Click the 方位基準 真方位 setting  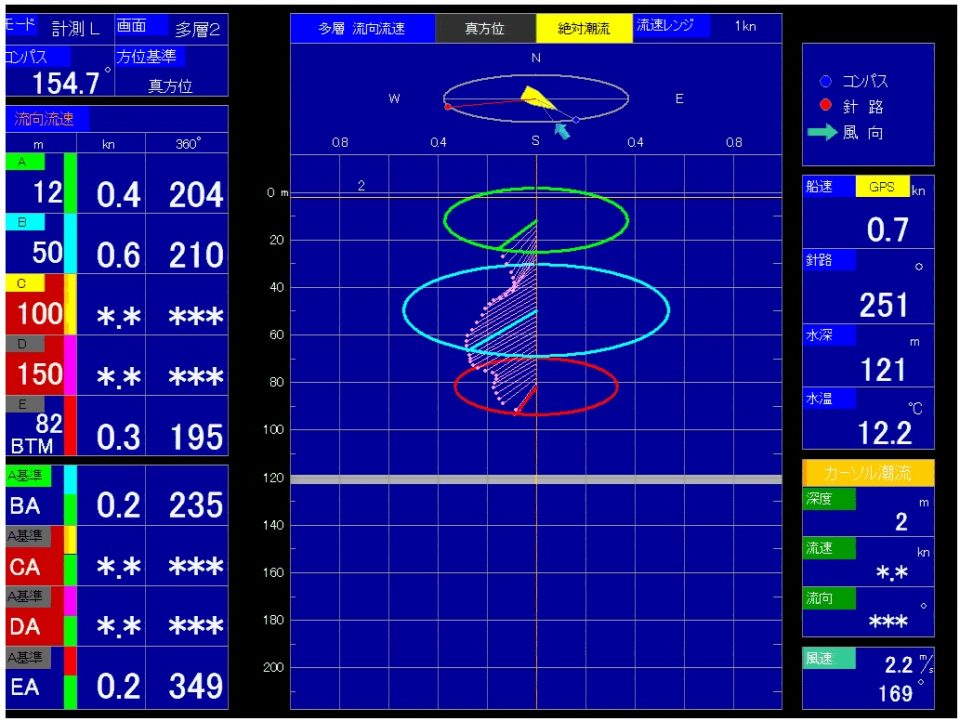tap(171, 70)
